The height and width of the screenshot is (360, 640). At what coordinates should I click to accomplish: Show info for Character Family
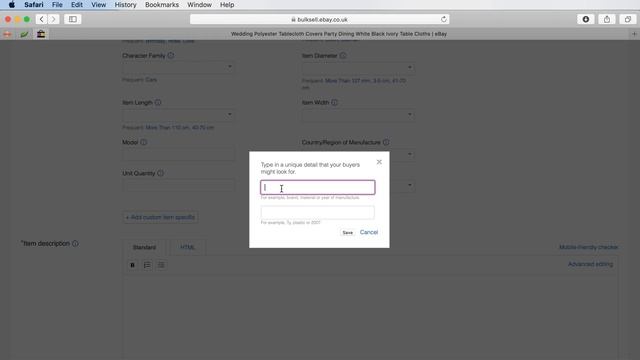click(171, 56)
